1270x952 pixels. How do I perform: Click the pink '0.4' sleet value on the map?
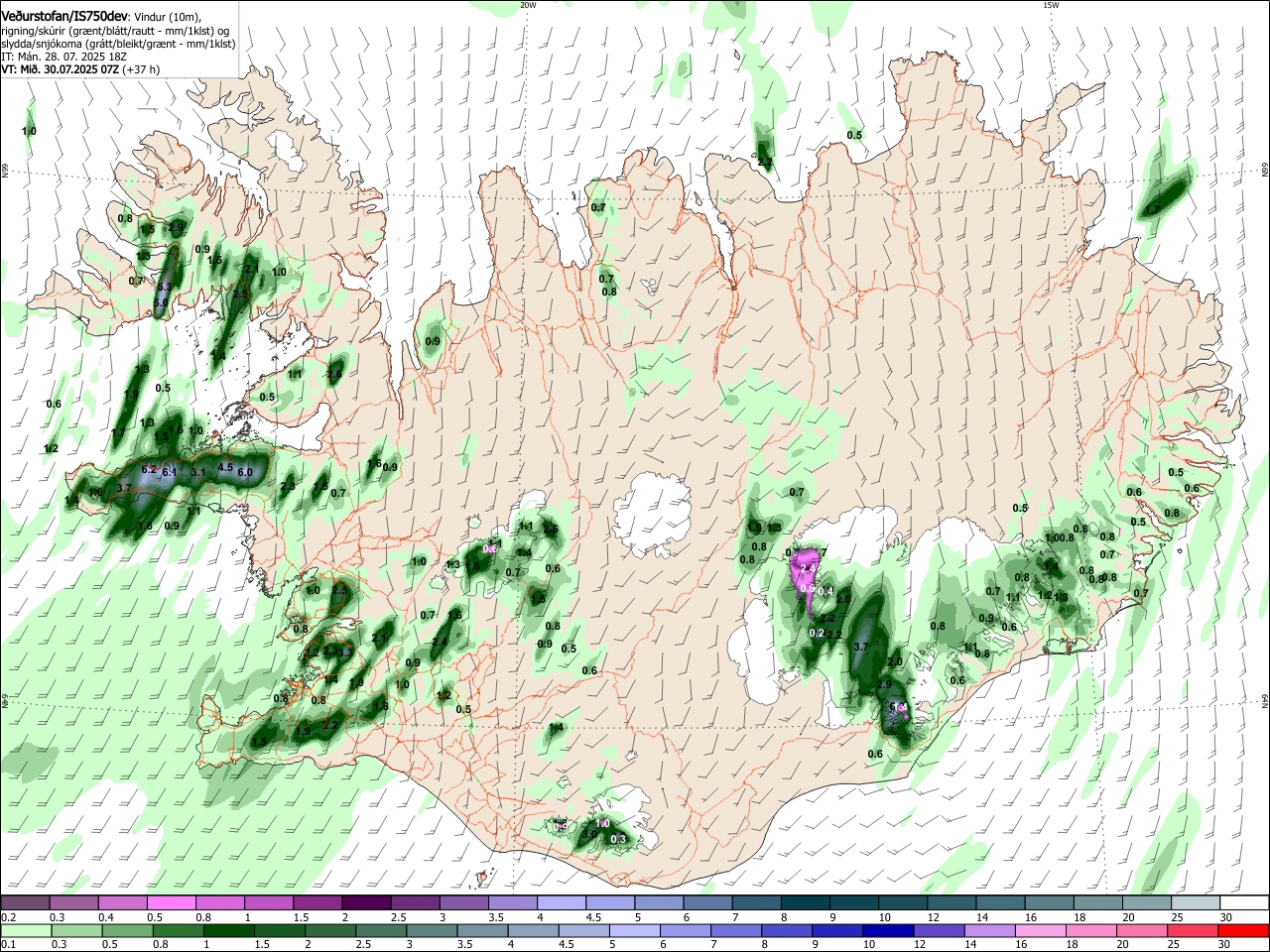825,591
